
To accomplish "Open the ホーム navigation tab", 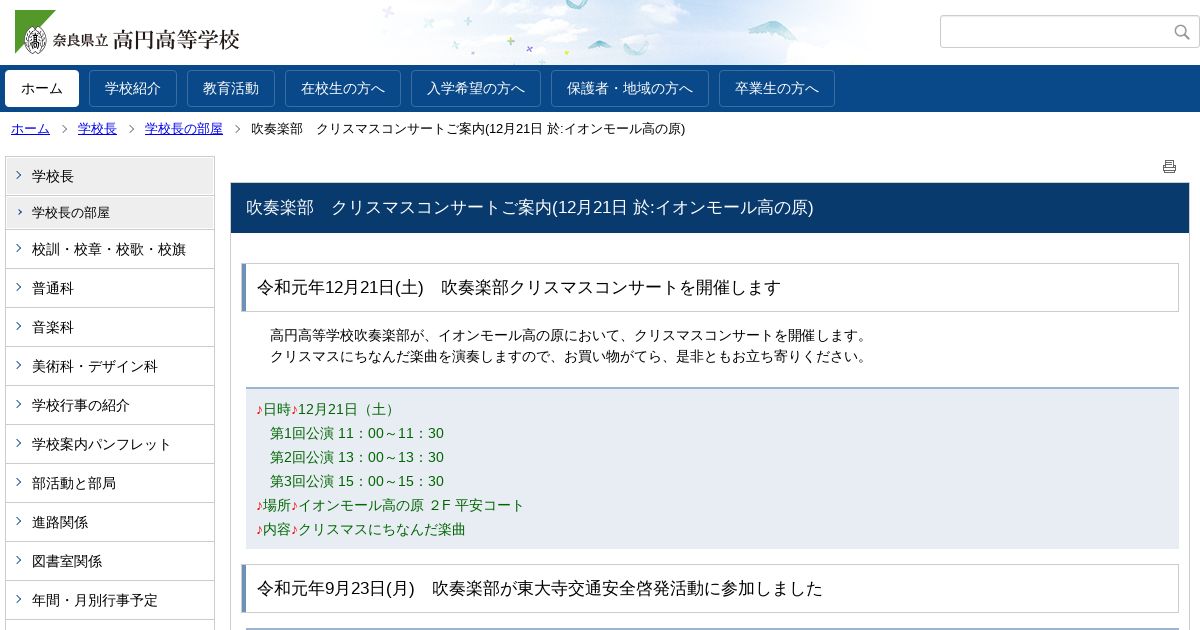I will pyautogui.click(x=42, y=88).
